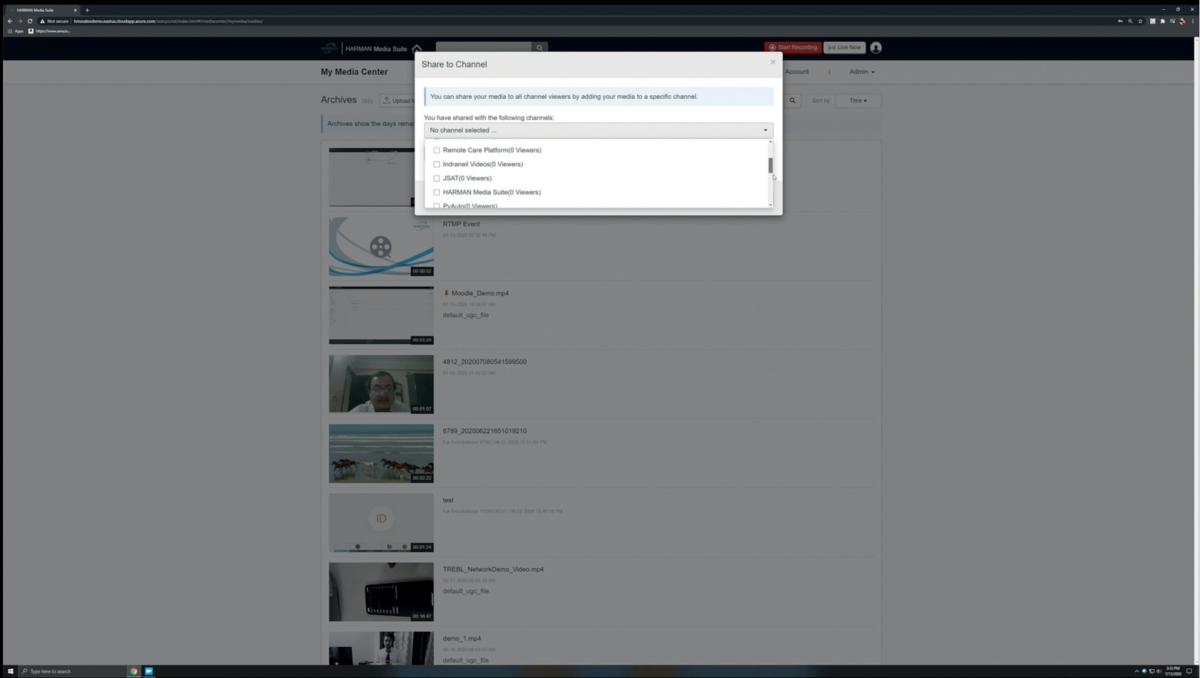Image resolution: width=1200 pixels, height=678 pixels.
Task: Reload the page with the refresh icon
Action: click(x=30, y=21)
